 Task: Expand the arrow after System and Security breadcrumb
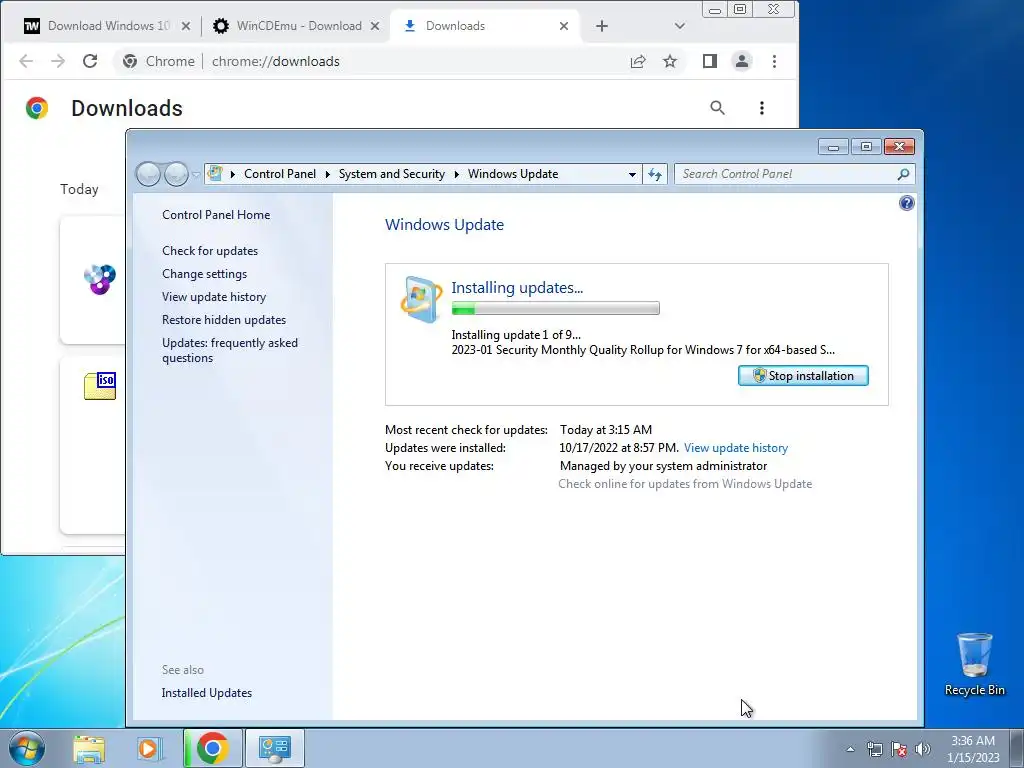(x=456, y=174)
